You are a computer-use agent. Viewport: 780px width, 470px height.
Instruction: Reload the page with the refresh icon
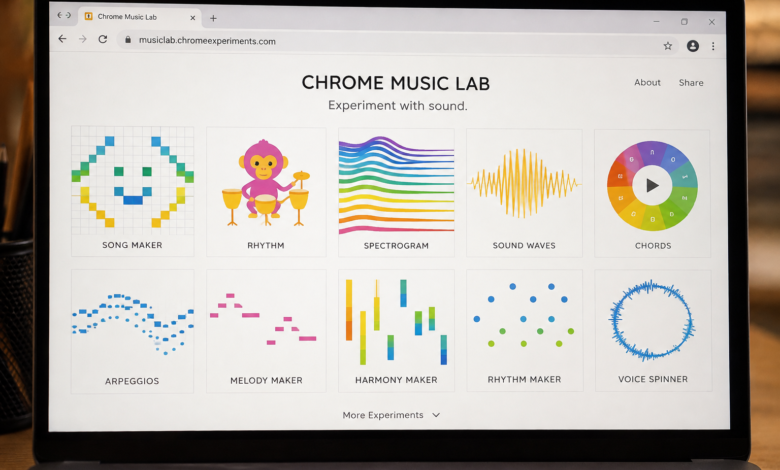pyautogui.click(x=103, y=39)
